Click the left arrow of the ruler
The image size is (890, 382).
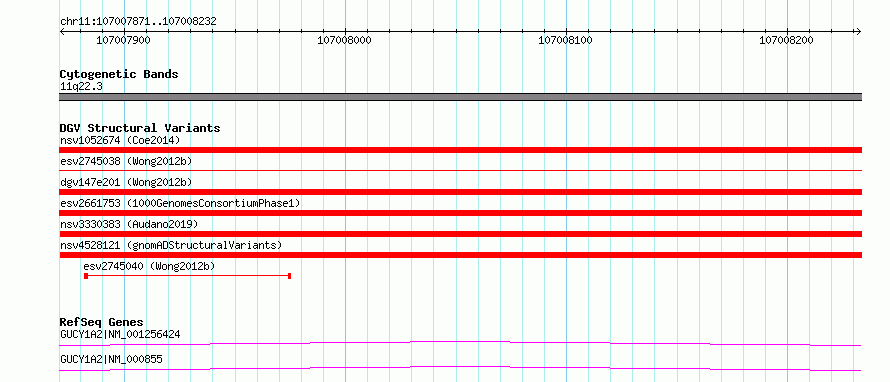[x=62, y=31]
